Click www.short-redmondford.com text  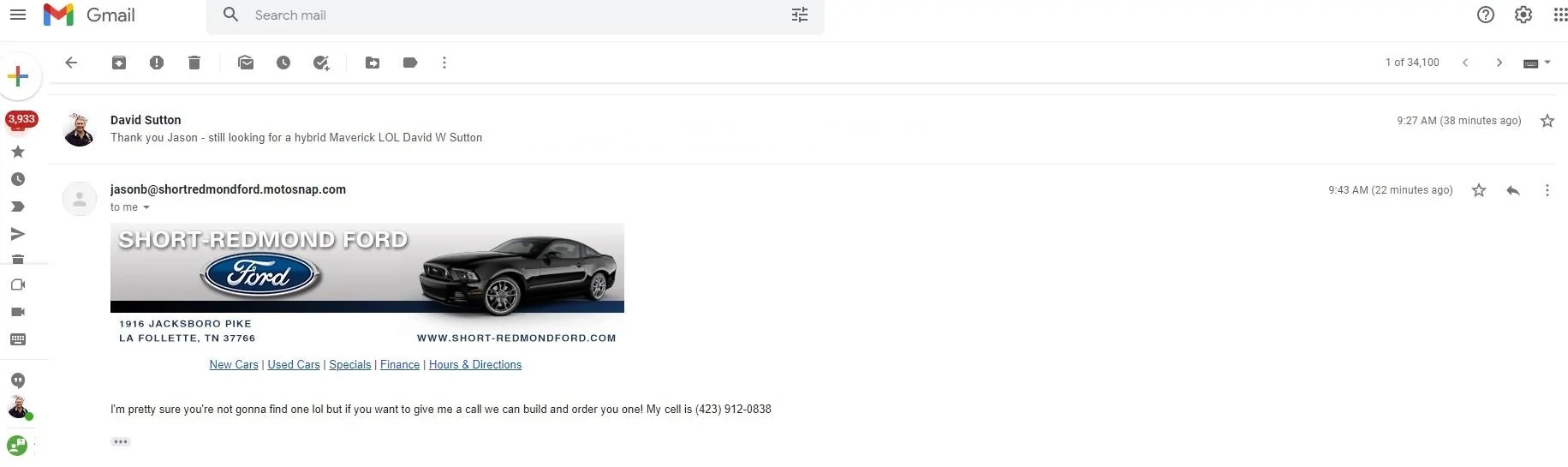[x=516, y=338]
